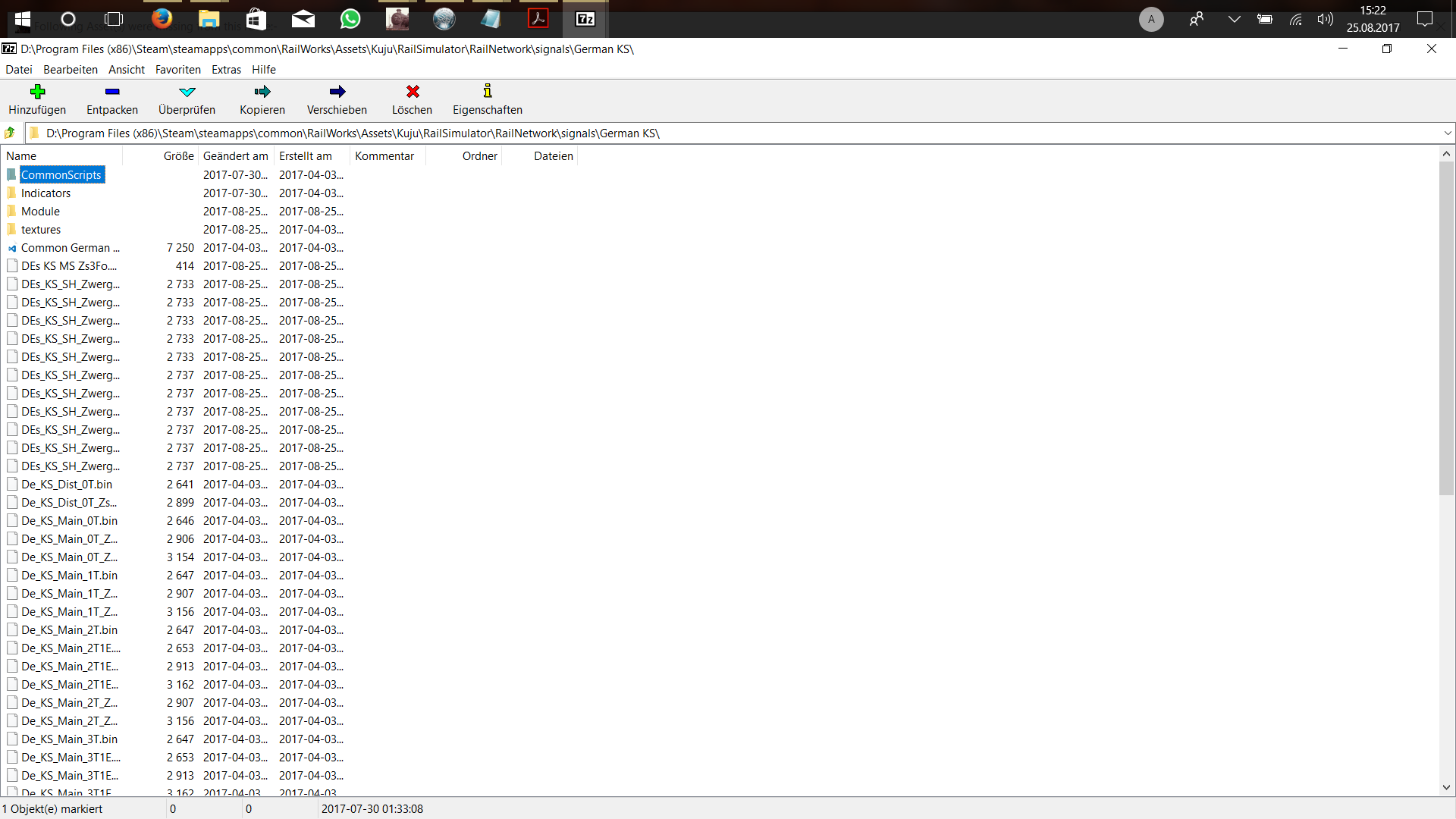Open Eigenschaften info icon
The image size is (1456, 819).
(x=488, y=92)
